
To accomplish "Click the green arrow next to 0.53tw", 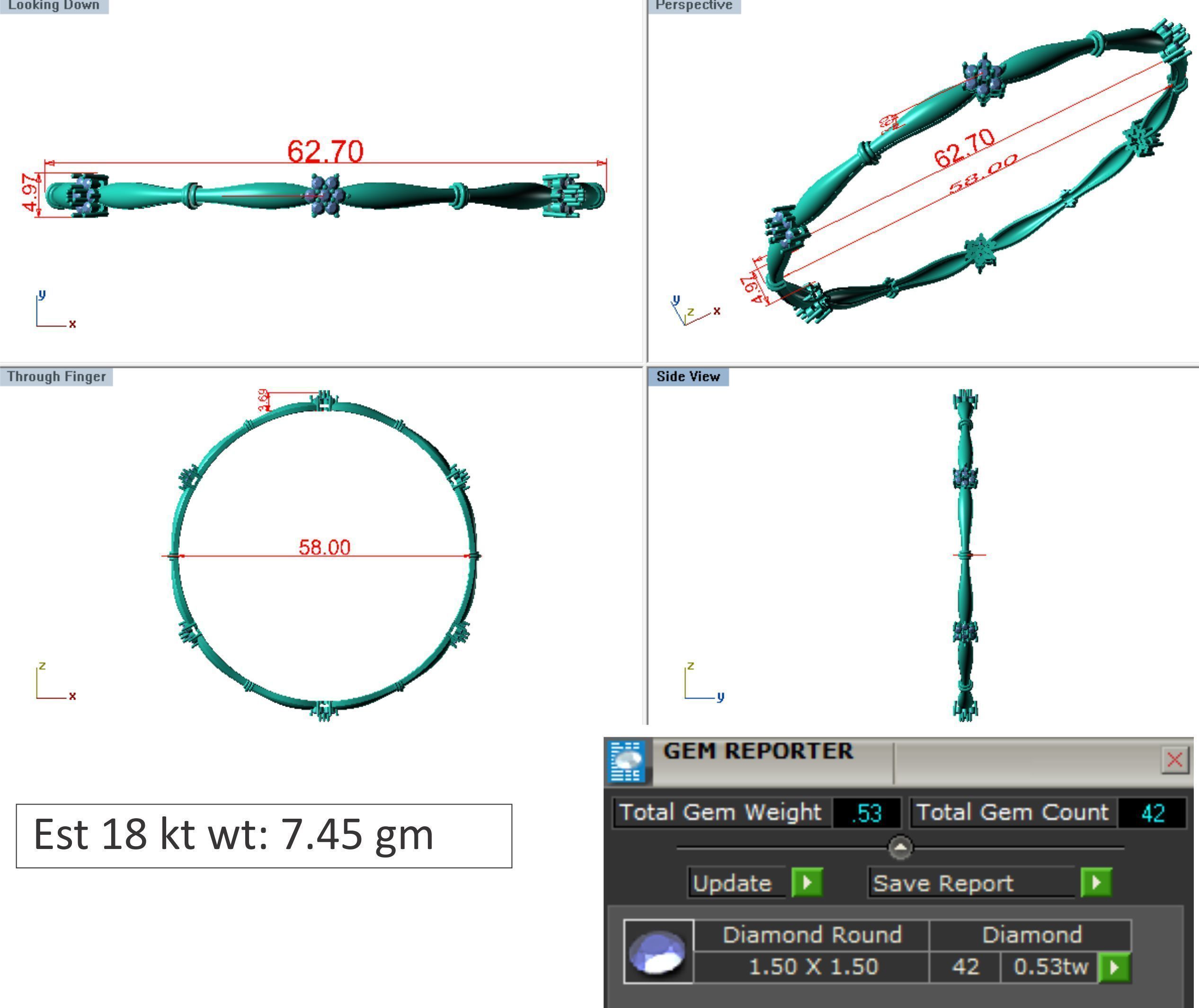I will [1114, 967].
